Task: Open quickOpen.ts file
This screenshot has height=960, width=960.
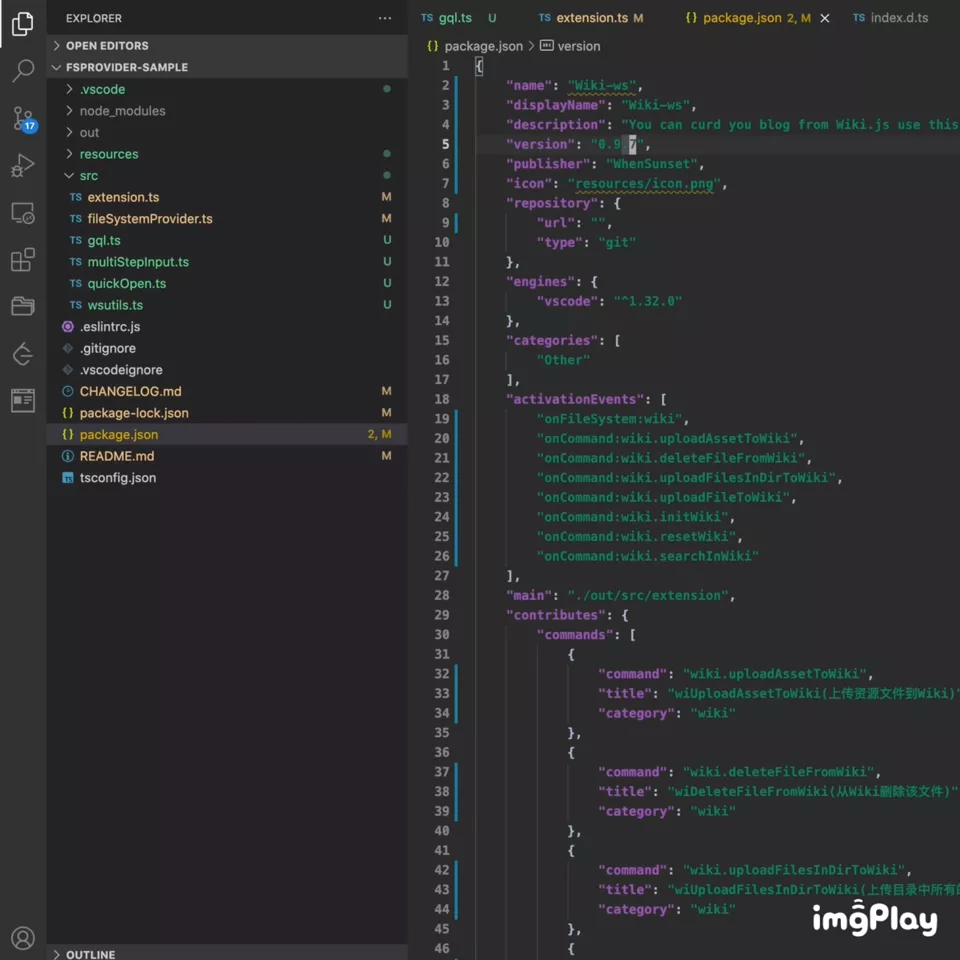Action: (227, 283)
